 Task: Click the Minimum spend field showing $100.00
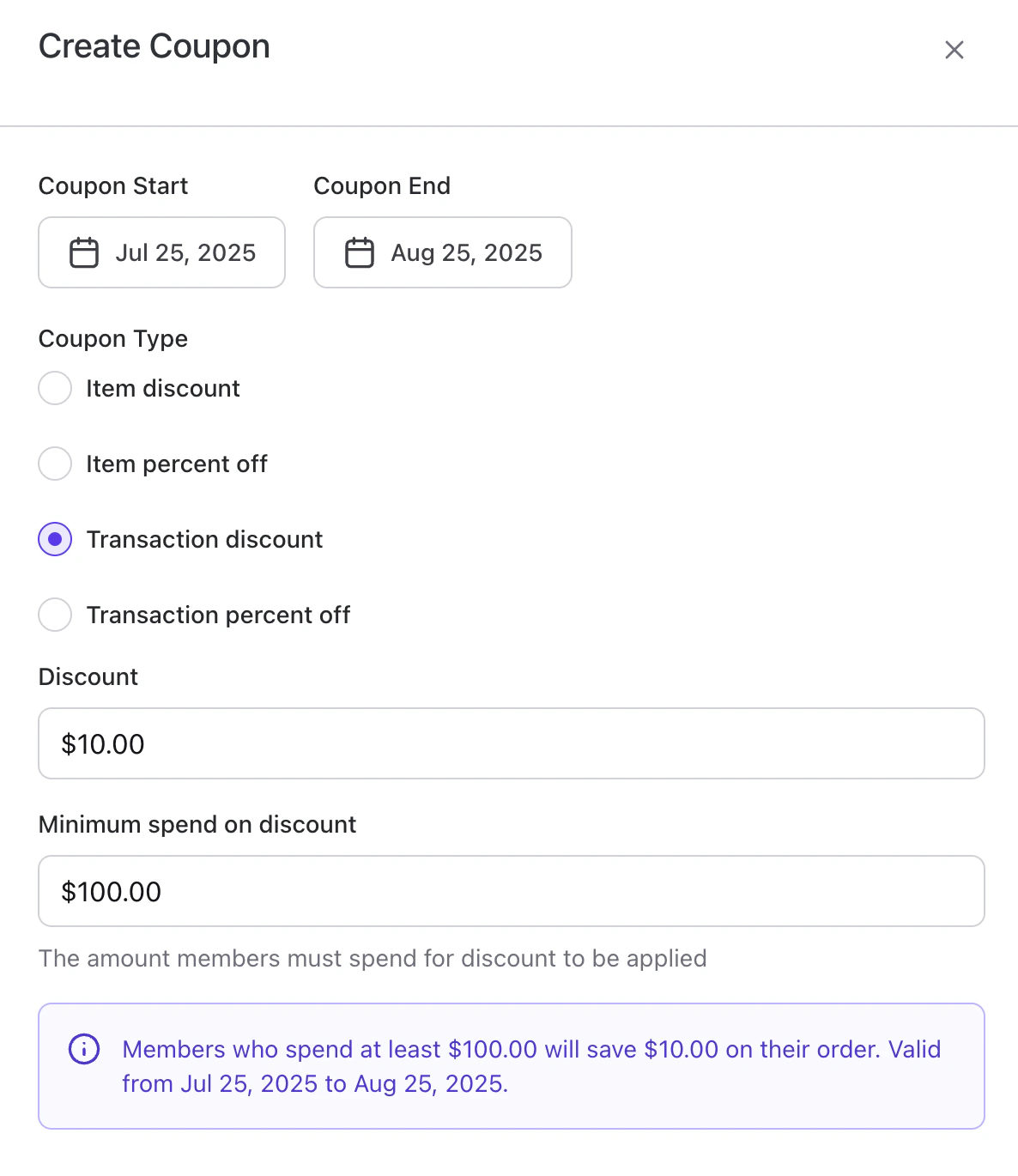pos(511,891)
